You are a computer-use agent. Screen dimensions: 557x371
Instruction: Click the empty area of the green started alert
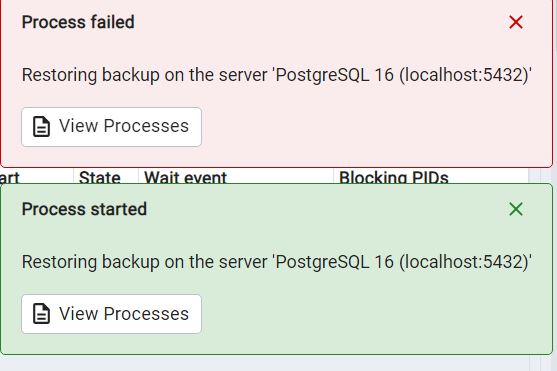click(373, 314)
